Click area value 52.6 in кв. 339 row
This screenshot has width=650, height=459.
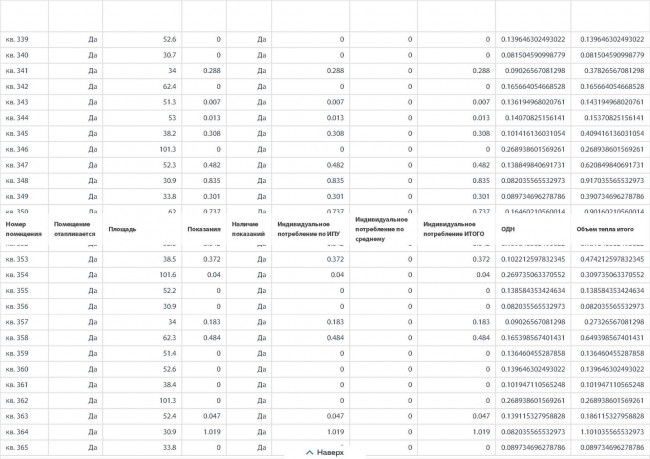coord(170,39)
